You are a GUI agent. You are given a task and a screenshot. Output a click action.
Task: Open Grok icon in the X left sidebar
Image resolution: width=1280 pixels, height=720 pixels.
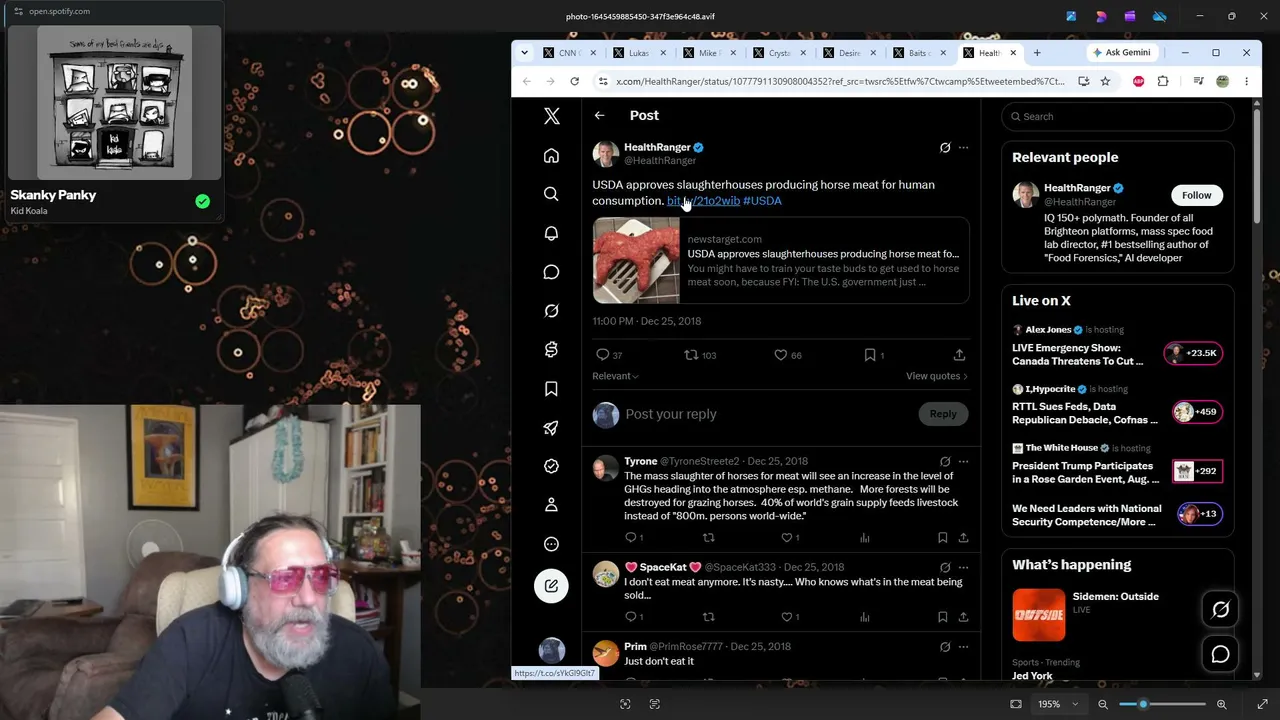(551, 311)
